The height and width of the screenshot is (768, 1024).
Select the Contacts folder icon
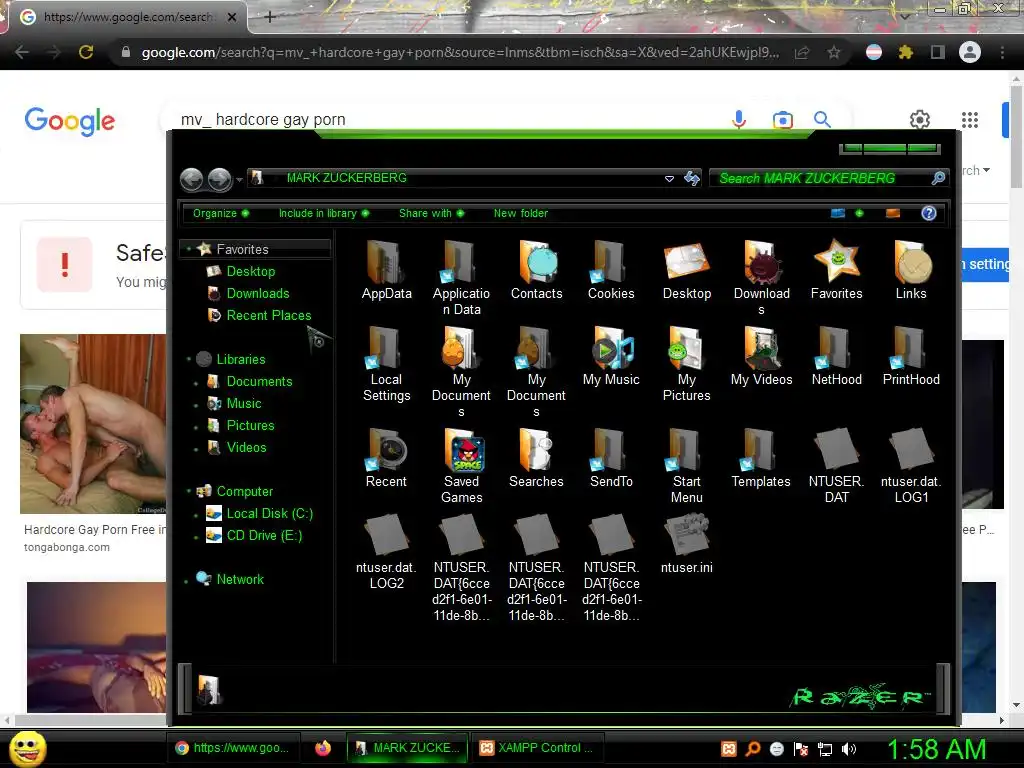point(536,270)
